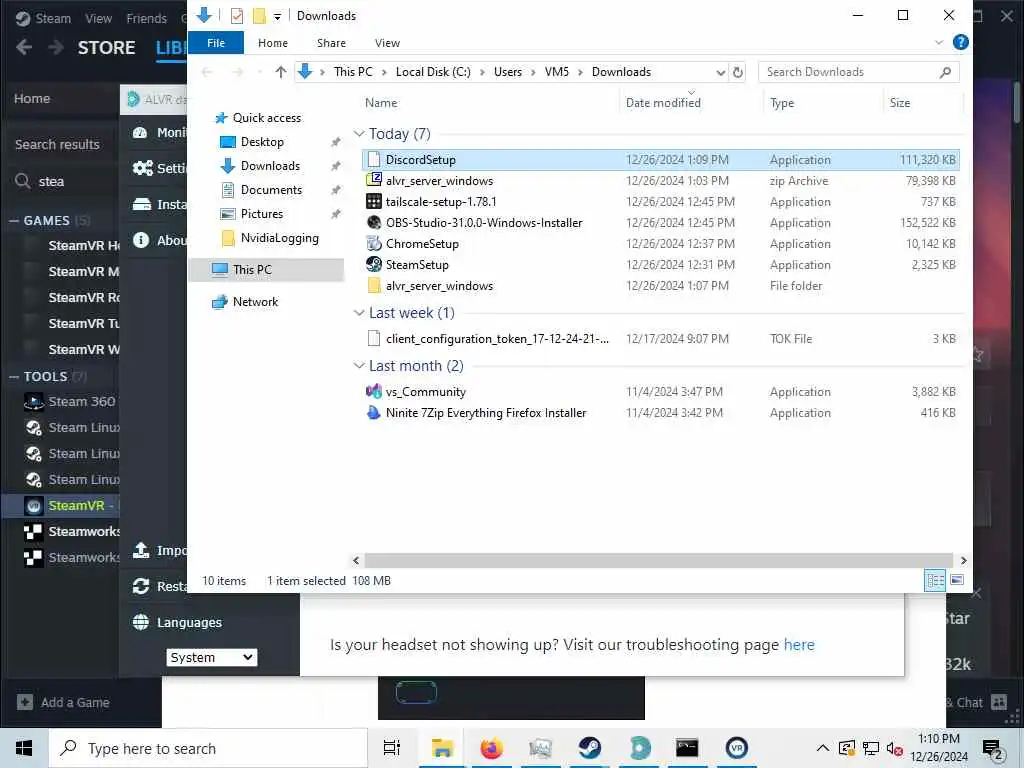The height and width of the screenshot is (768, 1024).
Task: Select Pictures in Quick access
Action: (261, 214)
